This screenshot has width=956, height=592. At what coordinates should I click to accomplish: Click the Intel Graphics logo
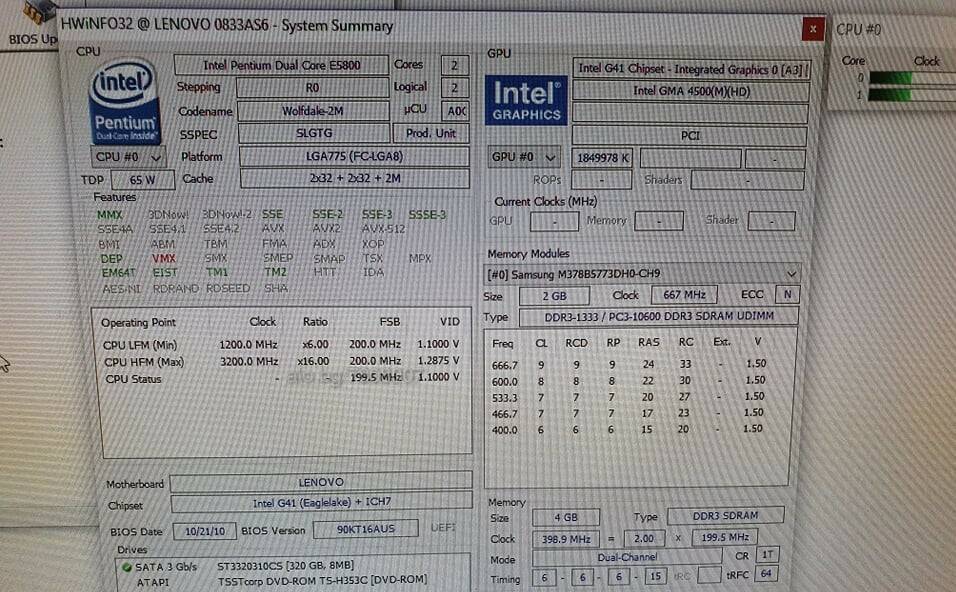tap(526, 100)
